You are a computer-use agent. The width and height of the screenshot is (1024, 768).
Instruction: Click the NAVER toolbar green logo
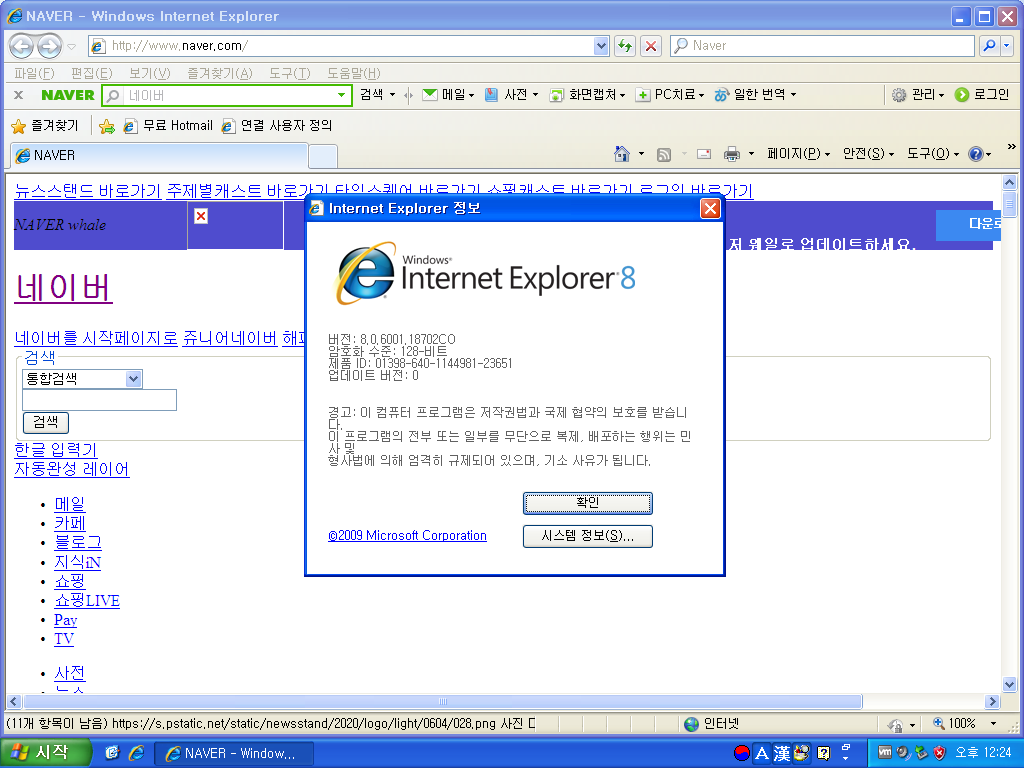pos(67,95)
